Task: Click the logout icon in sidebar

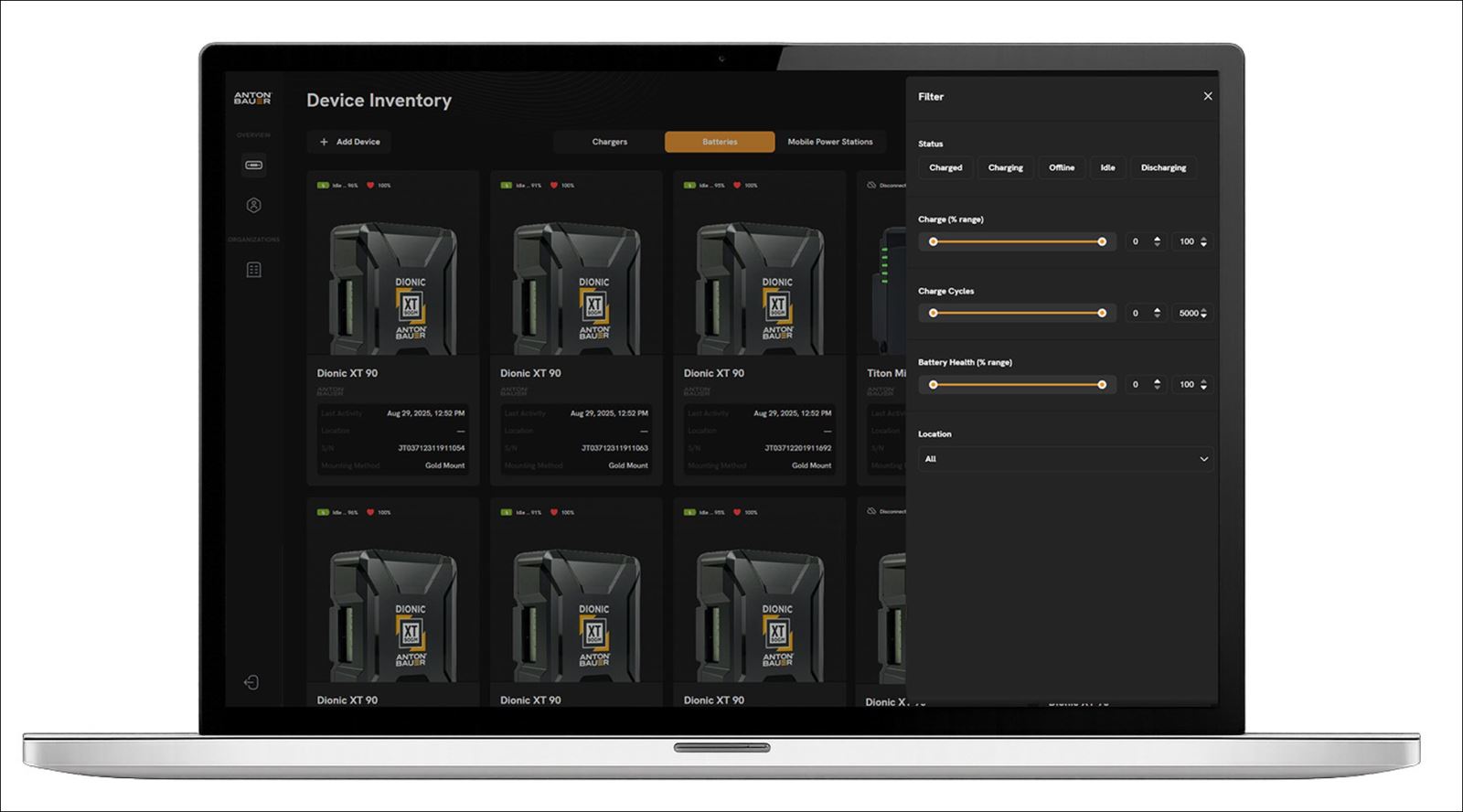Action: [251, 682]
